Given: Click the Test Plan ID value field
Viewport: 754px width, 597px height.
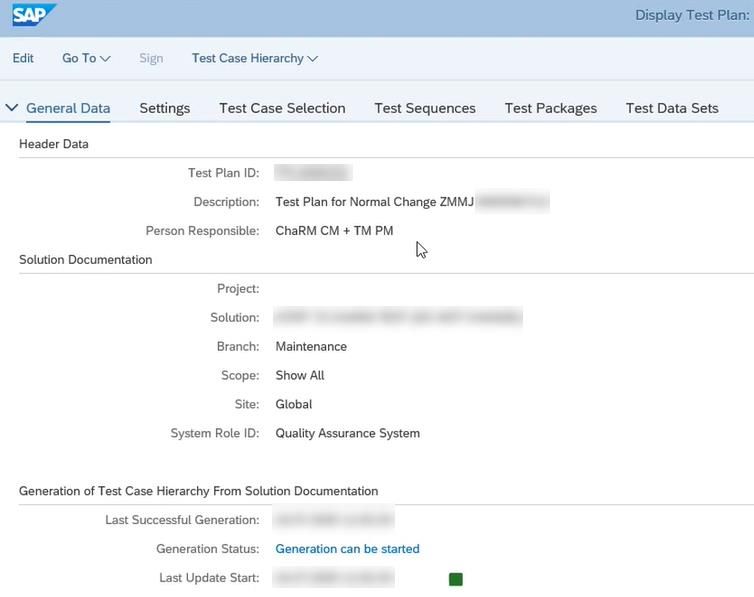Looking at the screenshot, I should (311, 173).
